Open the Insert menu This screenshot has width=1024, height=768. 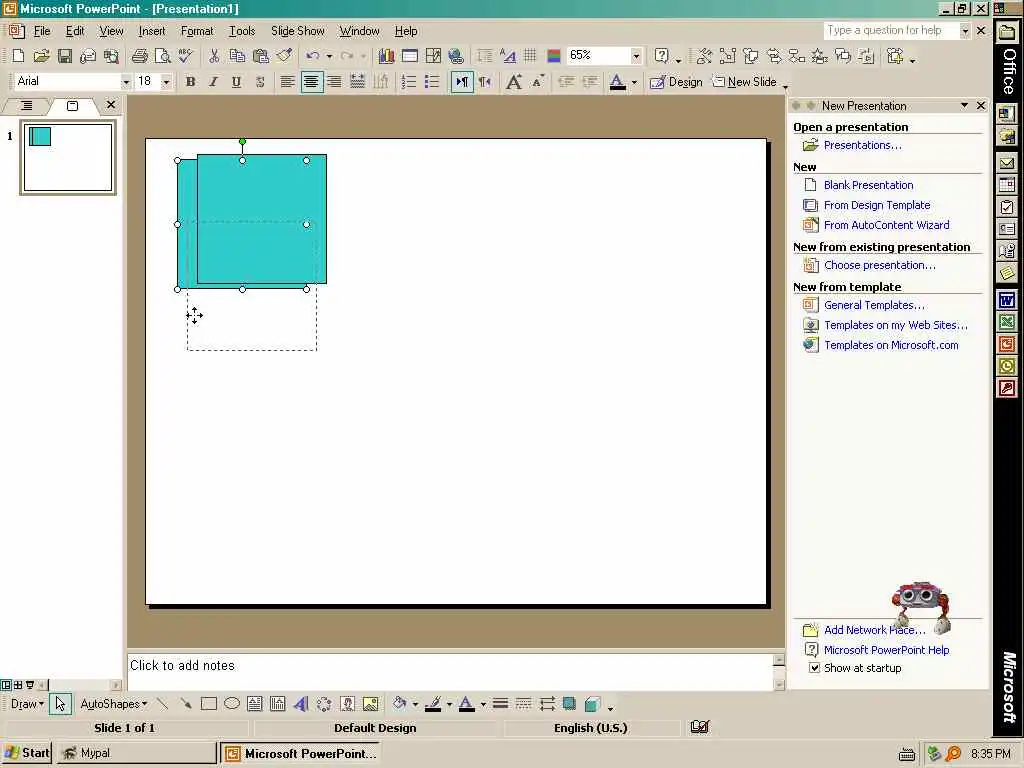[x=152, y=31]
